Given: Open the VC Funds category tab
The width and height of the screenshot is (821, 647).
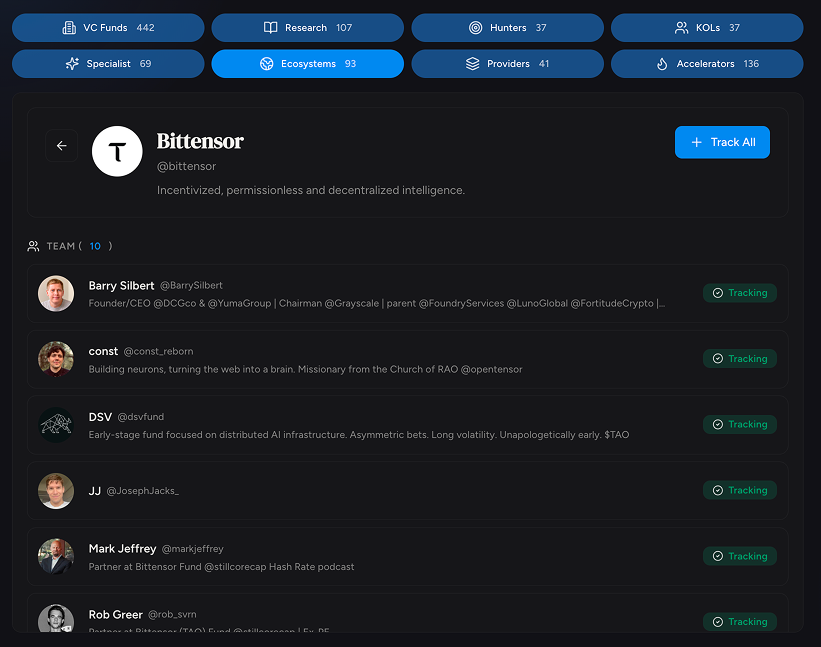Looking at the screenshot, I should click(108, 28).
